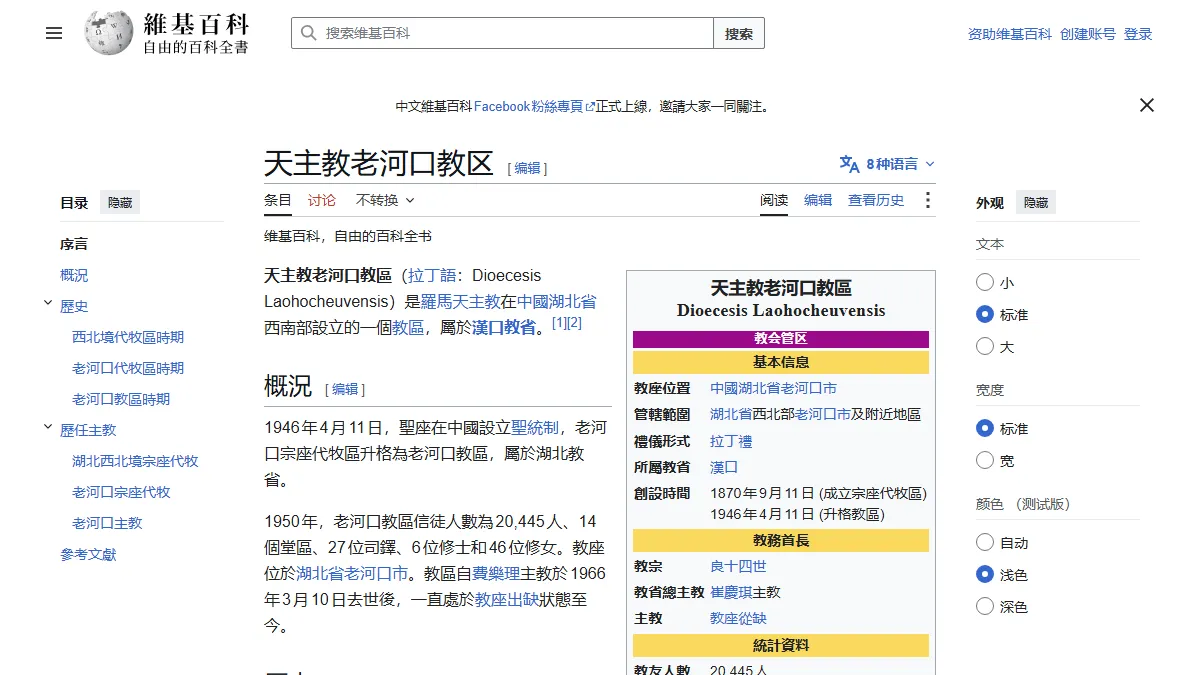Jump to 概況 in contents

(74, 275)
